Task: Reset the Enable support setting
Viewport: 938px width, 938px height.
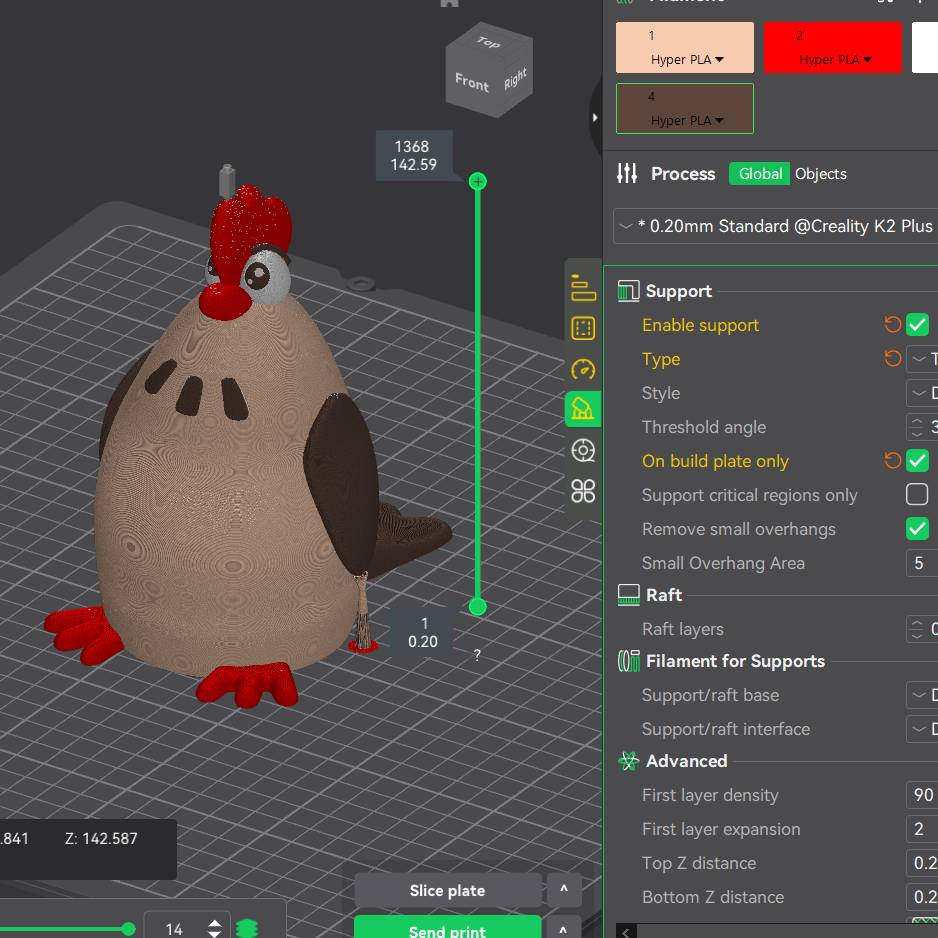Action: point(893,325)
